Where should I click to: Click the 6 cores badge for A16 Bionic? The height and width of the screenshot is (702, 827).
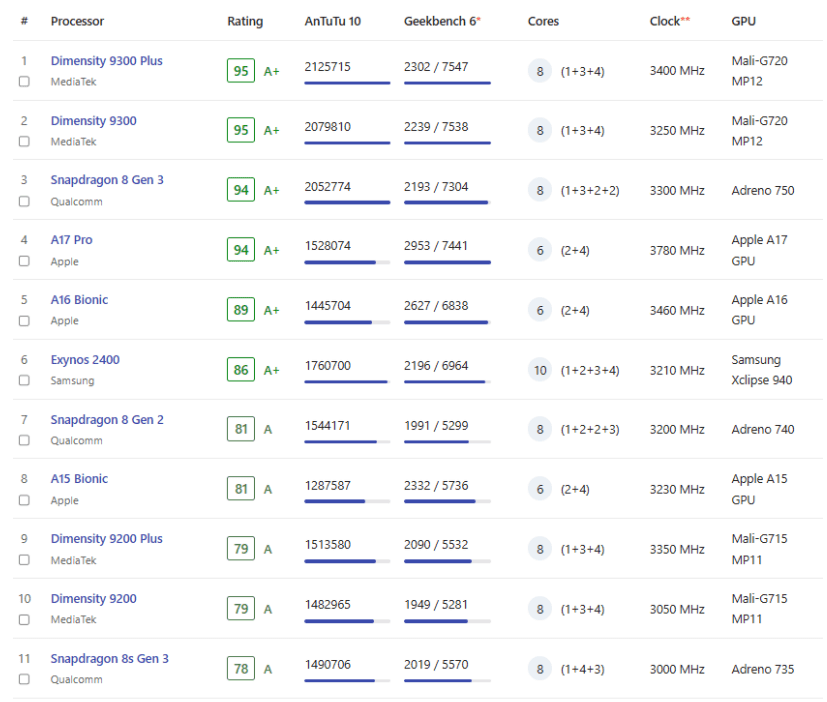[540, 310]
